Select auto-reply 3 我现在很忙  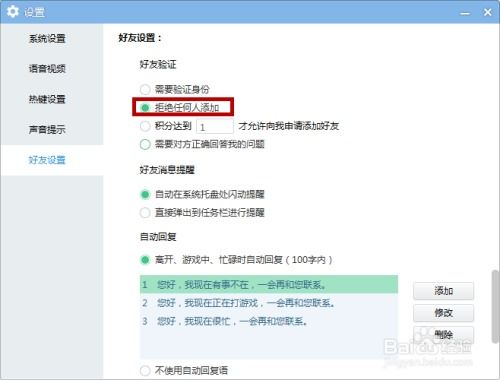coord(269,321)
